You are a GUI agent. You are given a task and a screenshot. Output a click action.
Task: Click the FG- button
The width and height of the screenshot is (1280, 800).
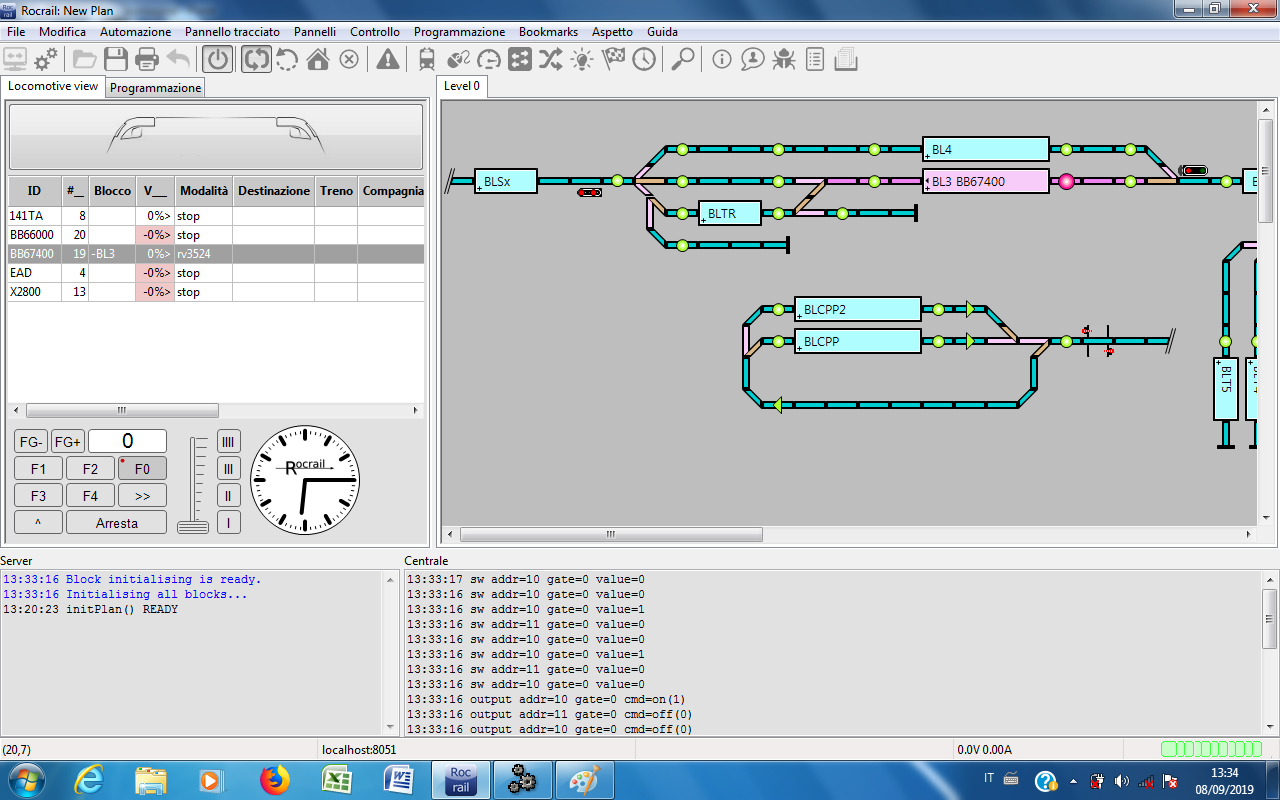pyautogui.click(x=31, y=441)
